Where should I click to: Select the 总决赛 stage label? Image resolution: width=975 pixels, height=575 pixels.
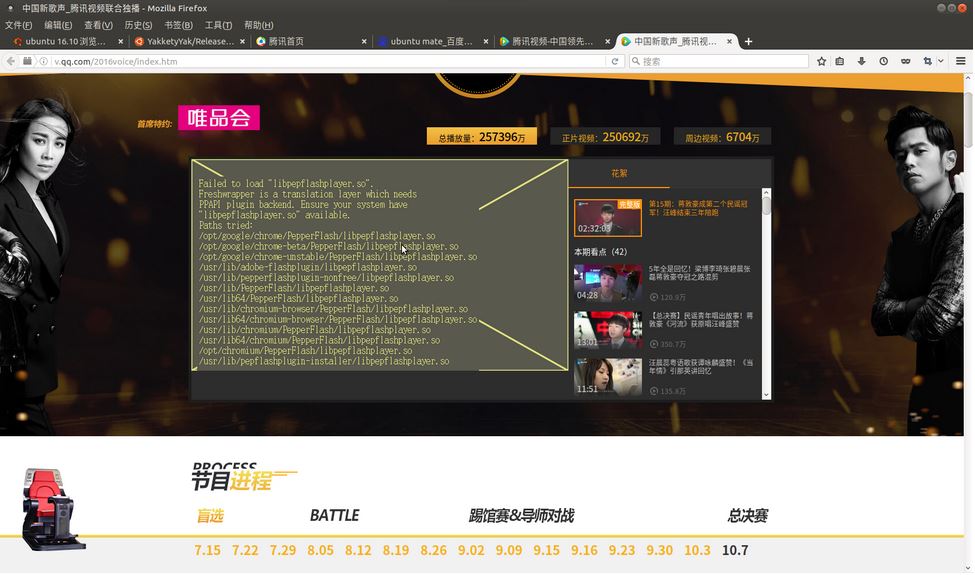point(748,515)
